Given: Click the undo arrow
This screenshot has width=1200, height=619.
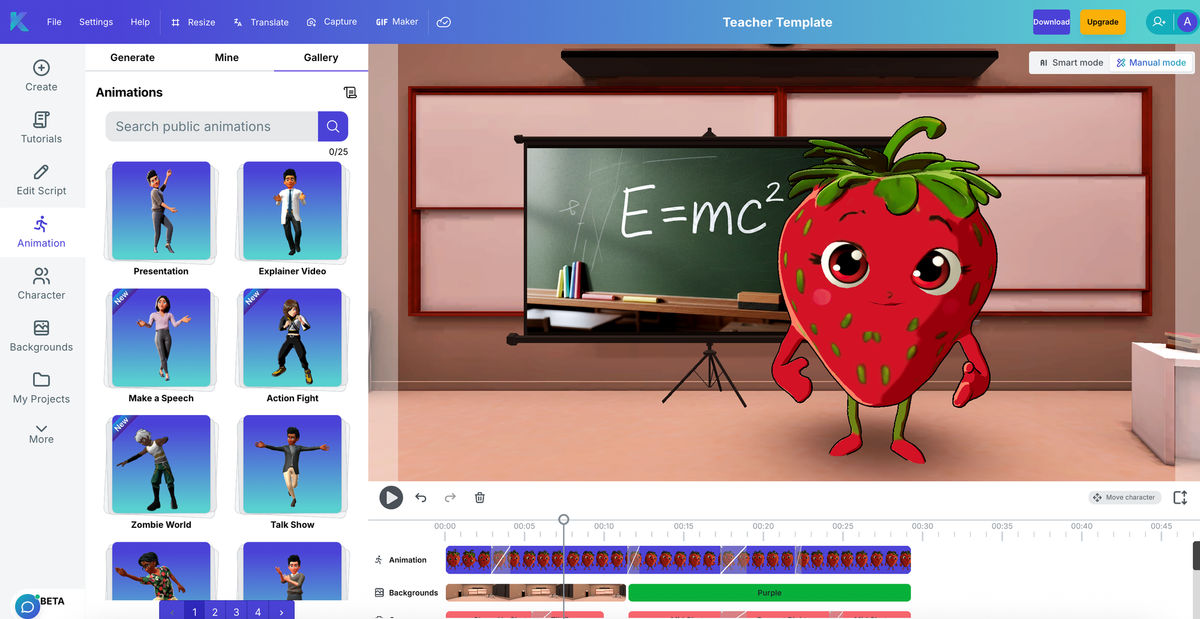Looking at the screenshot, I should coord(421,497).
